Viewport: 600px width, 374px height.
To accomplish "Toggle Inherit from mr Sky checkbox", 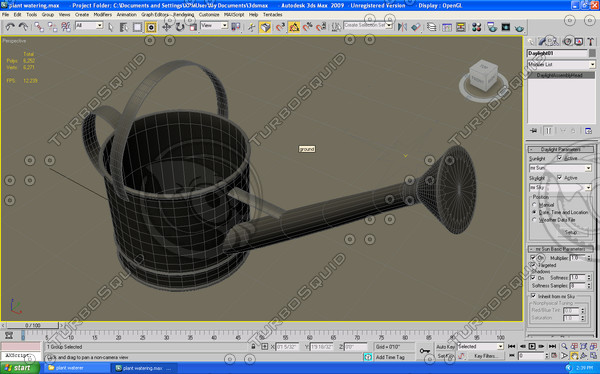I will pyautogui.click(x=533, y=296).
